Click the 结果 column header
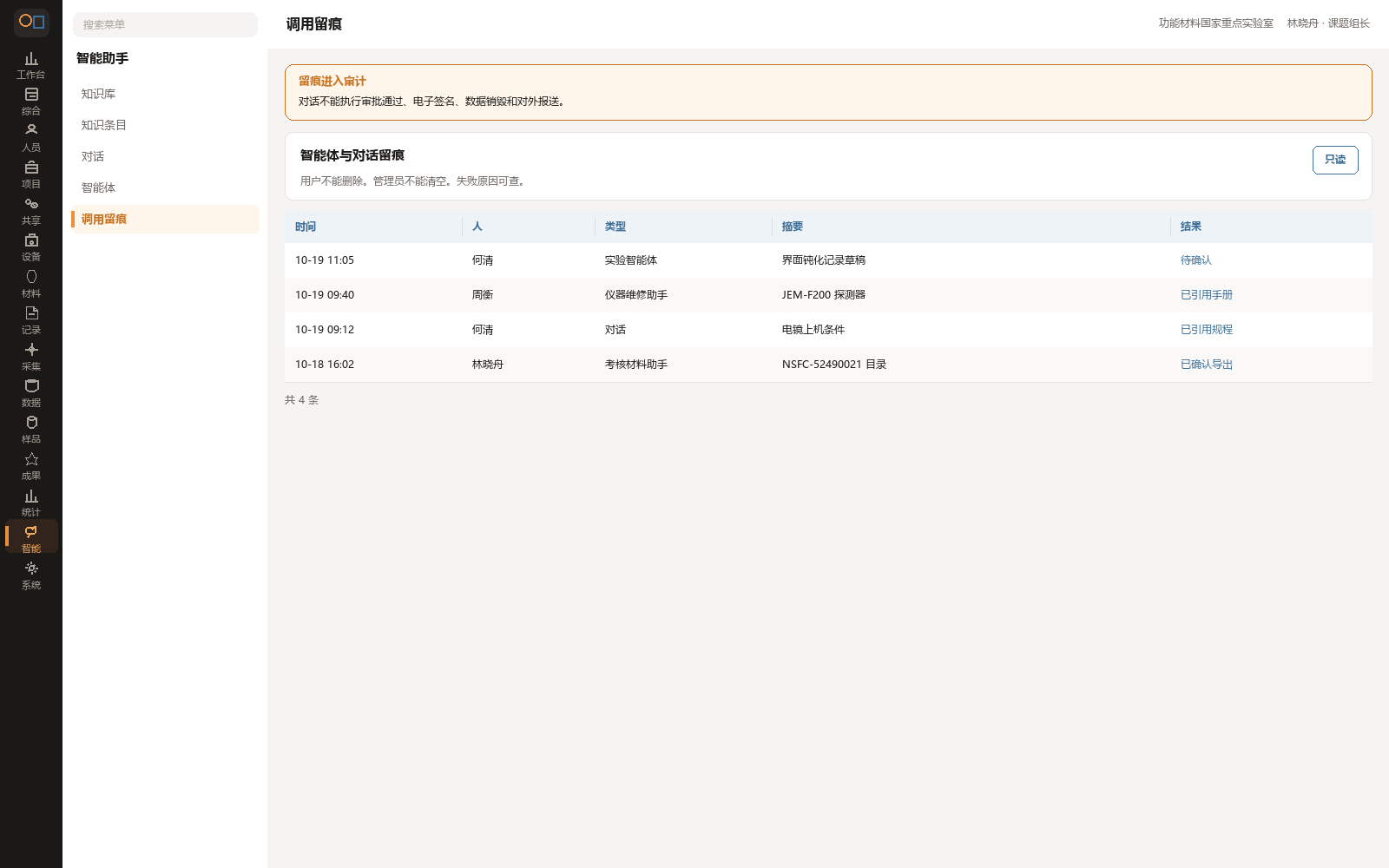 (1271, 227)
